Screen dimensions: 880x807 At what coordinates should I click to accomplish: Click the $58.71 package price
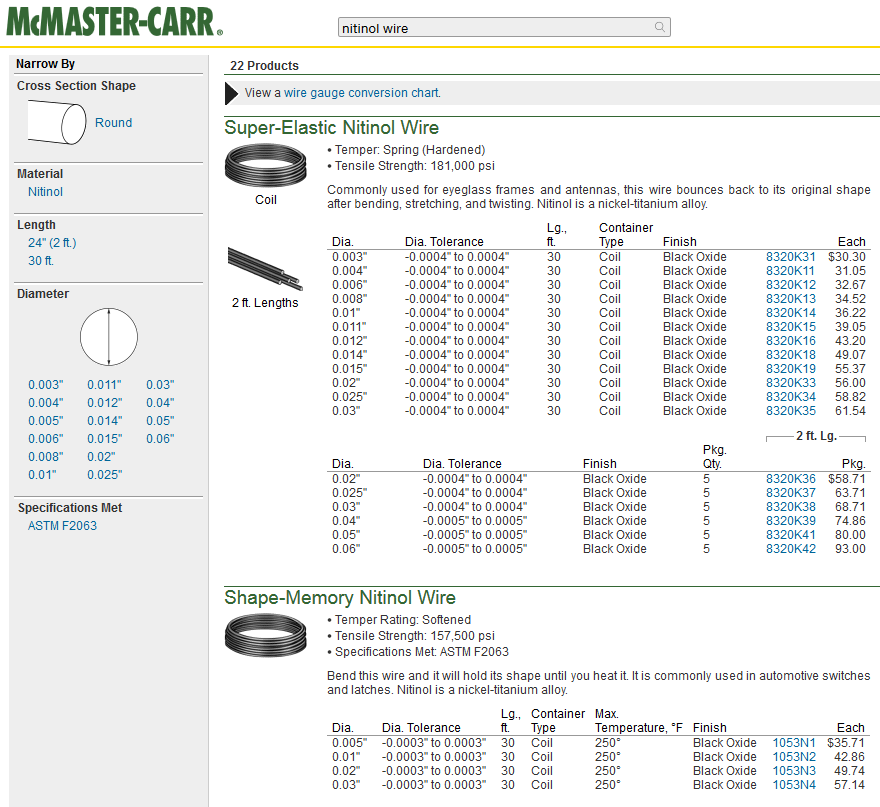point(846,479)
